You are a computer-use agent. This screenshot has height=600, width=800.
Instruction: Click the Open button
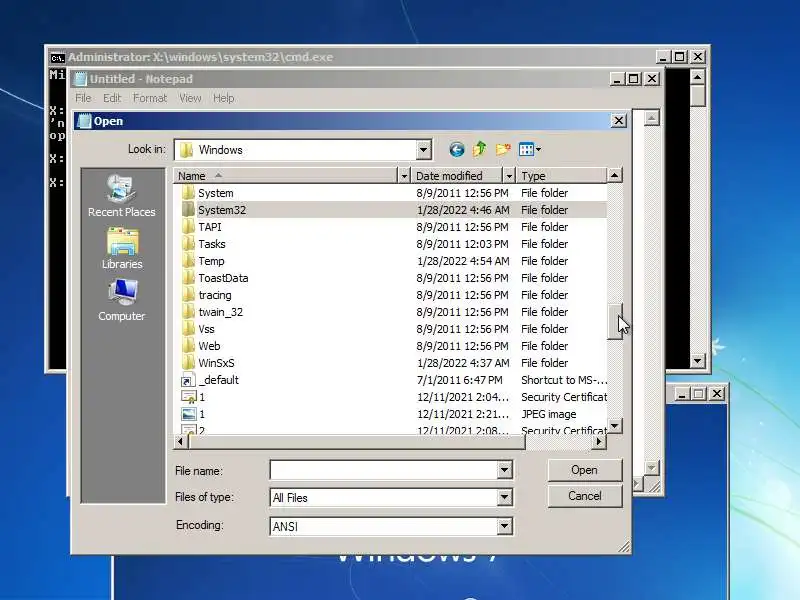pyautogui.click(x=585, y=470)
